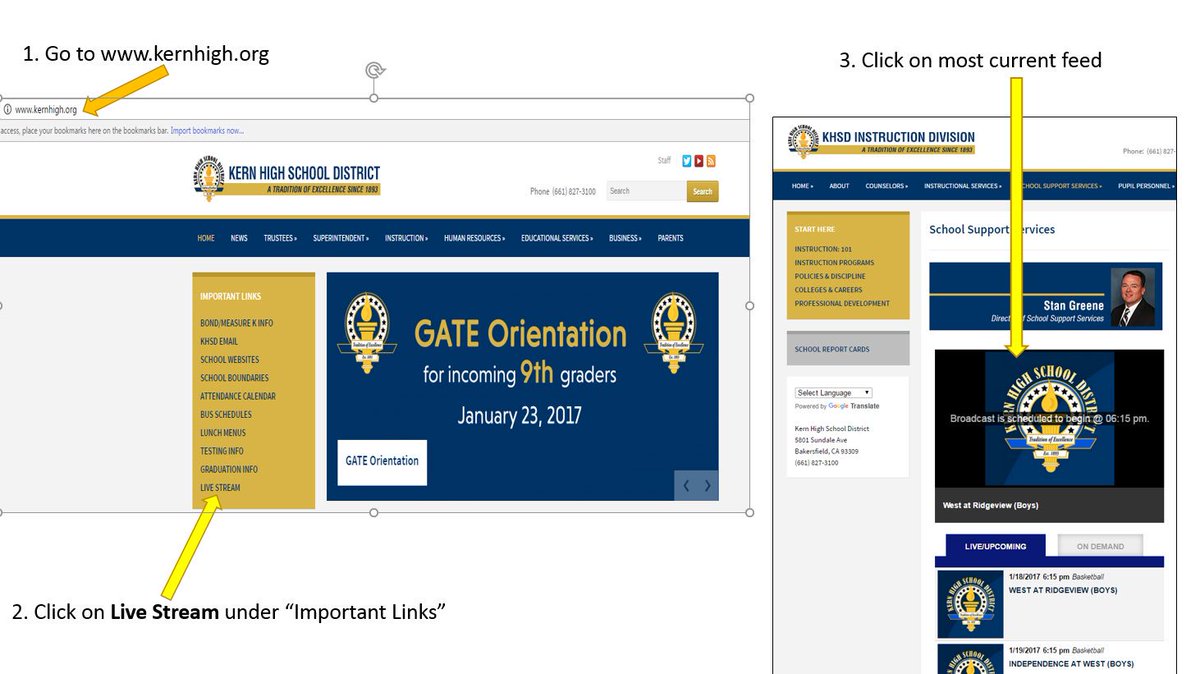Select NEWS in the main navigation

239,239
